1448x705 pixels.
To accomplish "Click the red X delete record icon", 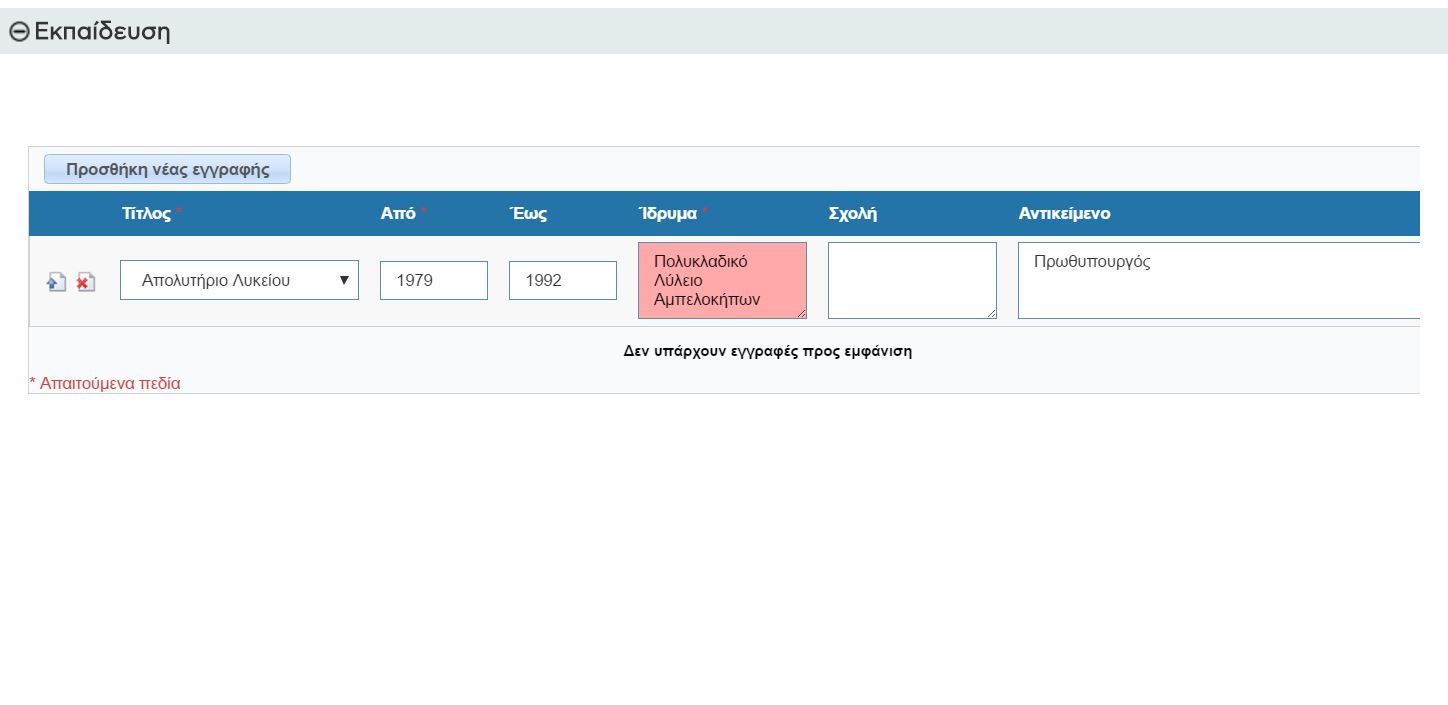I will click(x=85, y=283).
